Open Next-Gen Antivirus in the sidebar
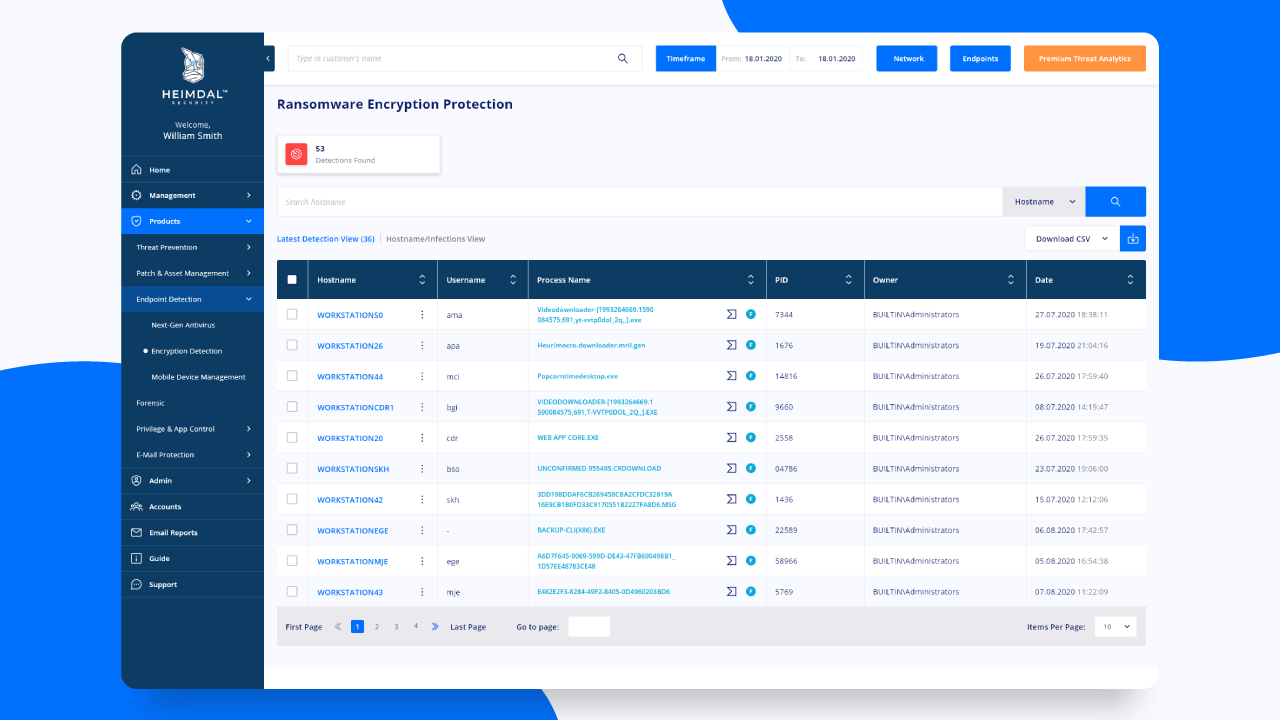This screenshot has width=1280, height=720. tap(183, 326)
